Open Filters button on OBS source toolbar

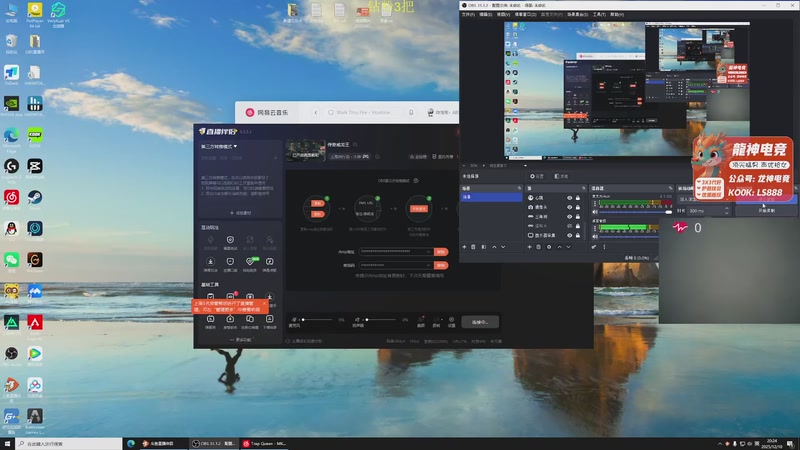(561, 176)
